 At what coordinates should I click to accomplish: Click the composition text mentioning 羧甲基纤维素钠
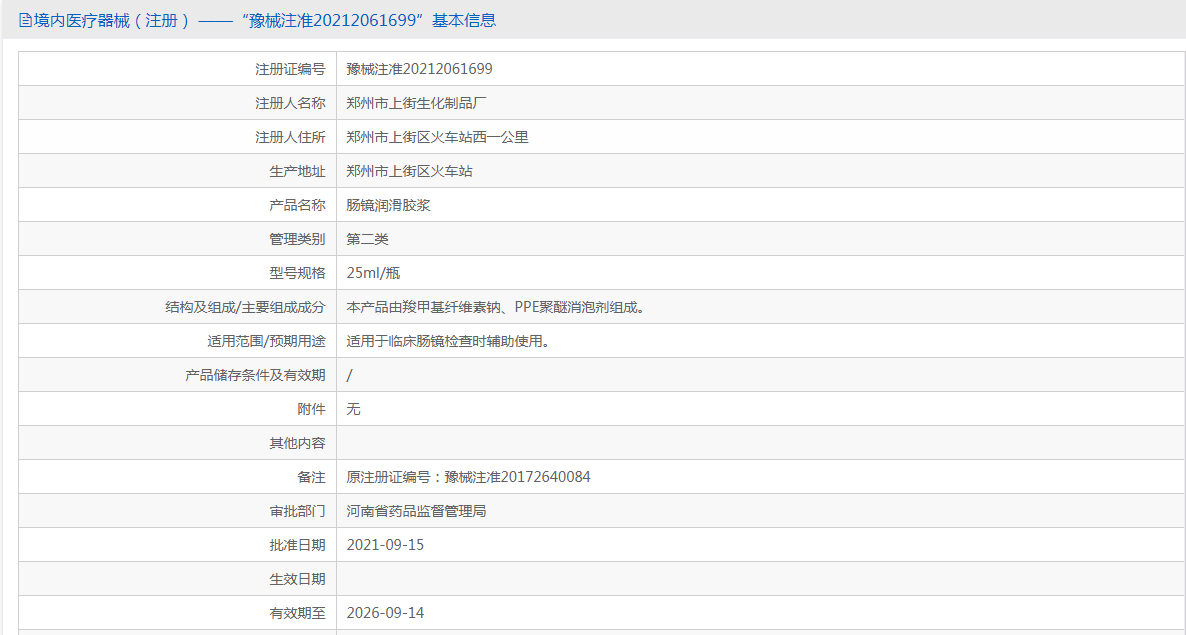point(495,307)
